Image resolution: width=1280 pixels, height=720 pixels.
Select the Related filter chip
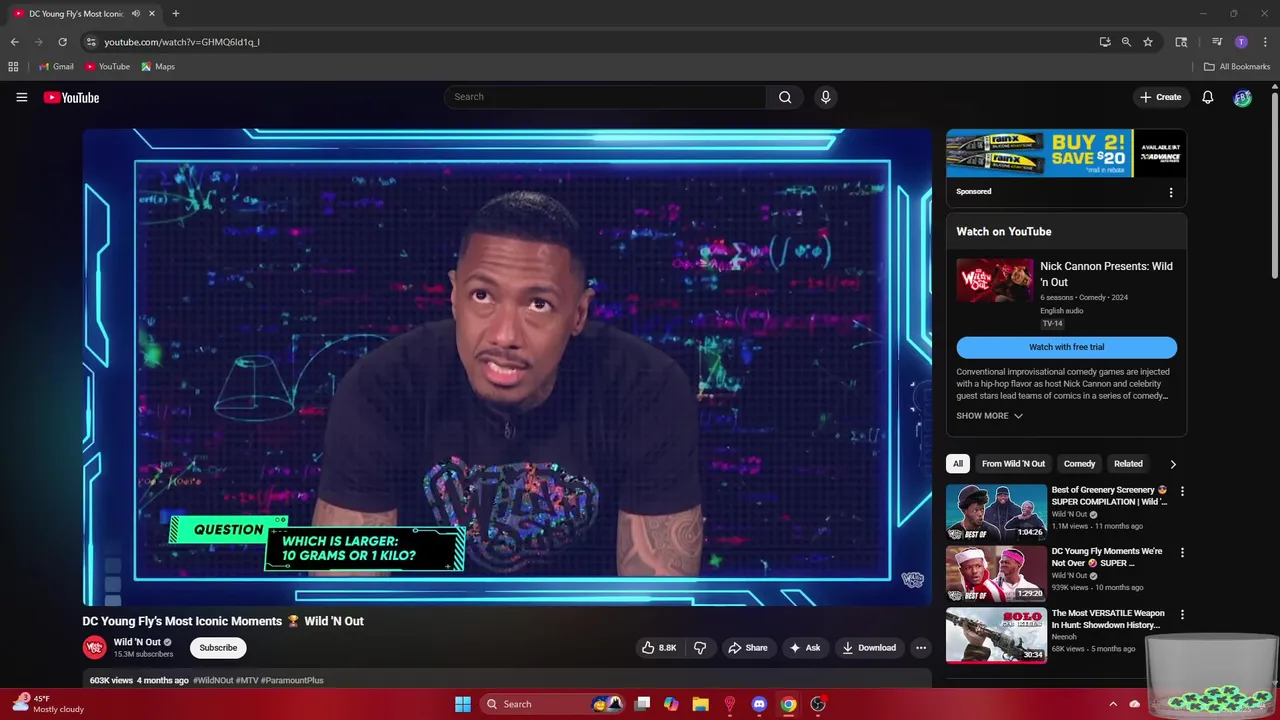pos(1128,464)
